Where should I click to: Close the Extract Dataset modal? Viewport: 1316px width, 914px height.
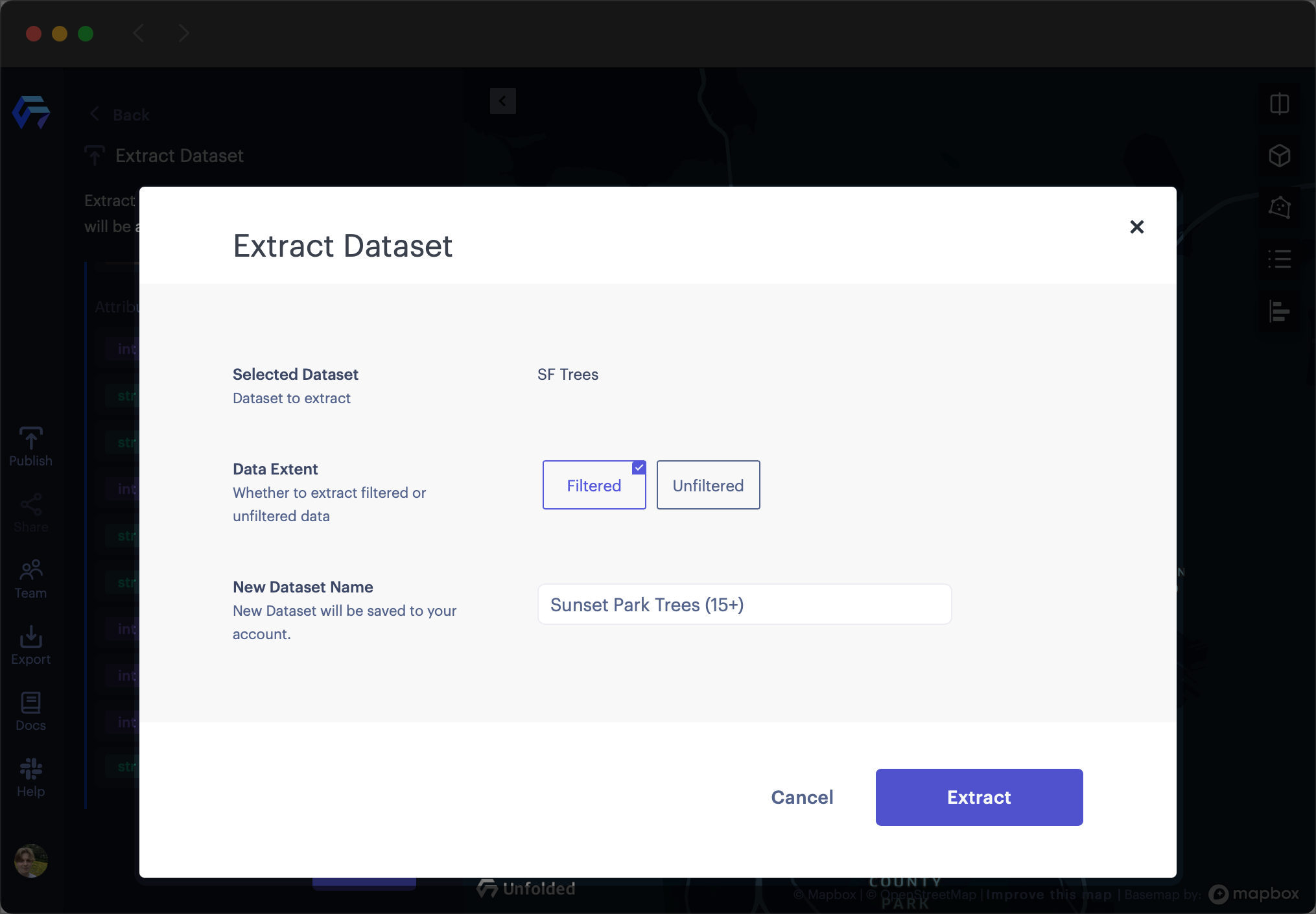coord(1136,227)
